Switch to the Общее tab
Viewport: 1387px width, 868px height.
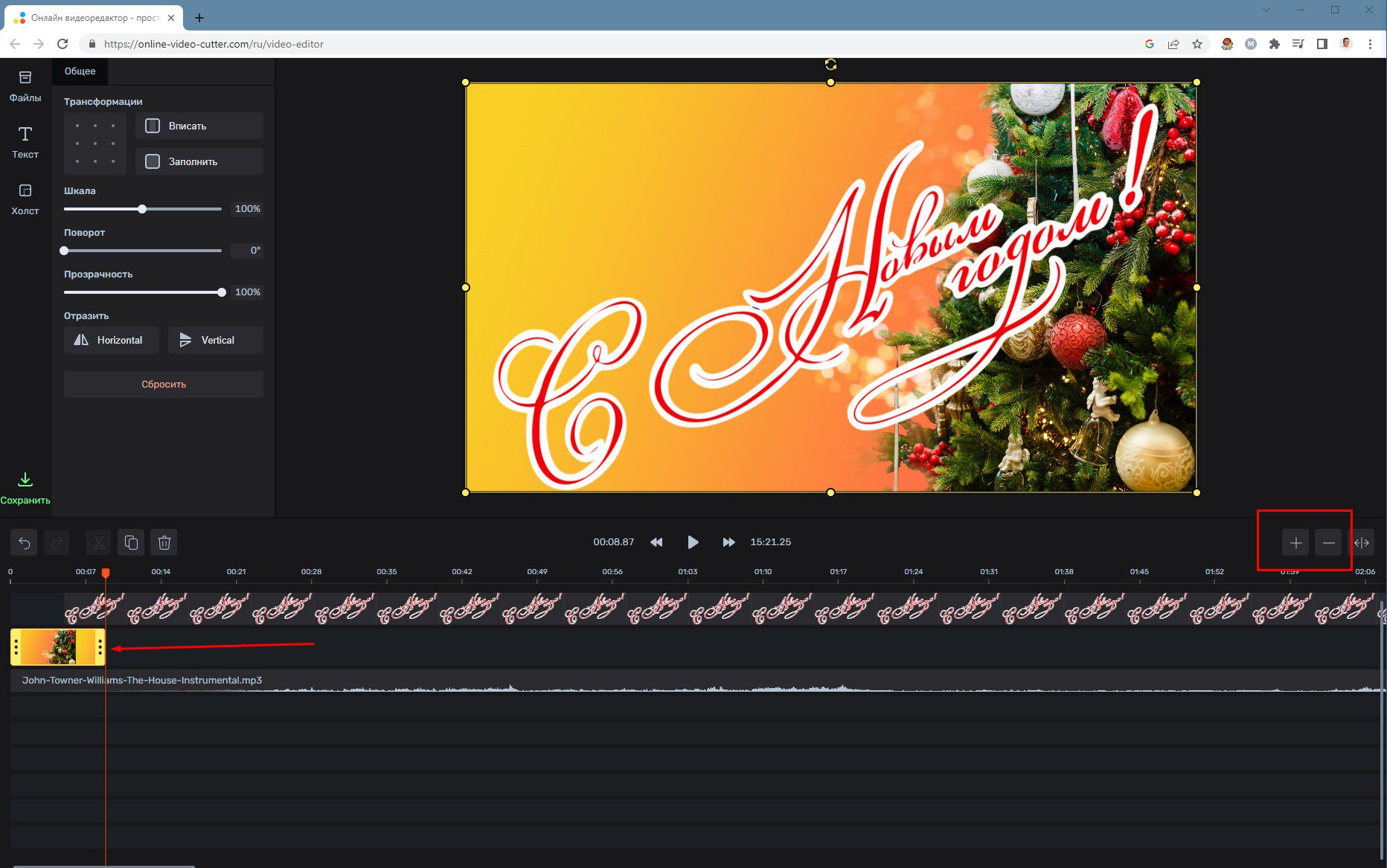(x=80, y=71)
